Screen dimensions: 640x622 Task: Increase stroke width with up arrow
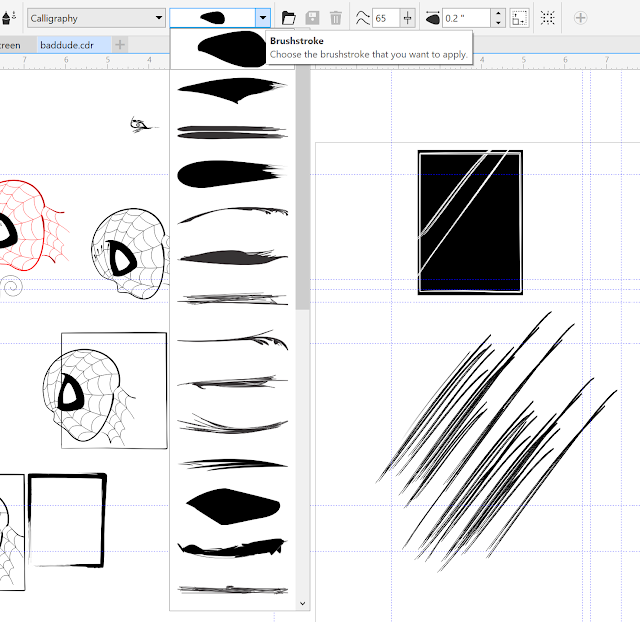click(x=498, y=14)
